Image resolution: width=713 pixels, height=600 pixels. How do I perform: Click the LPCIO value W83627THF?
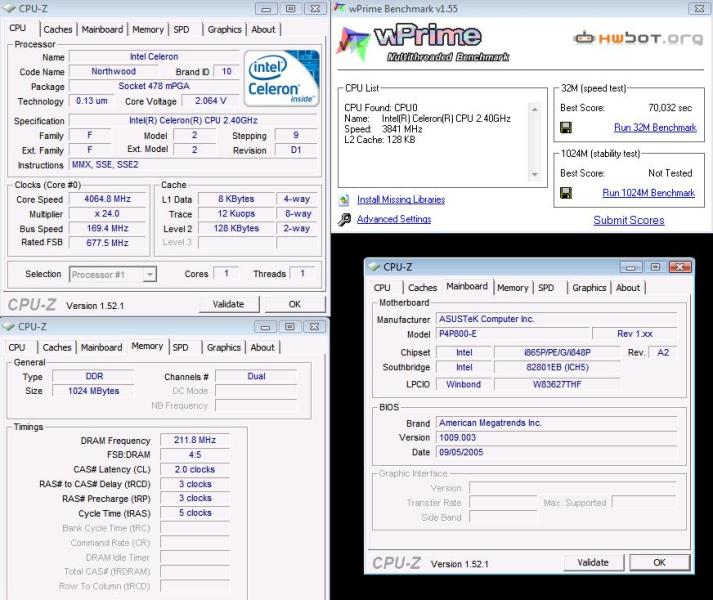[x=557, y=384]
